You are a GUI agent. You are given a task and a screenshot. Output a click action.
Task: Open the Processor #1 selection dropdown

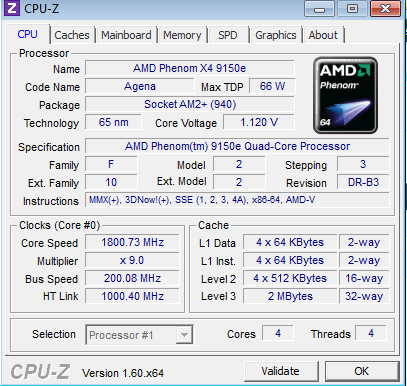pos(139,335)
